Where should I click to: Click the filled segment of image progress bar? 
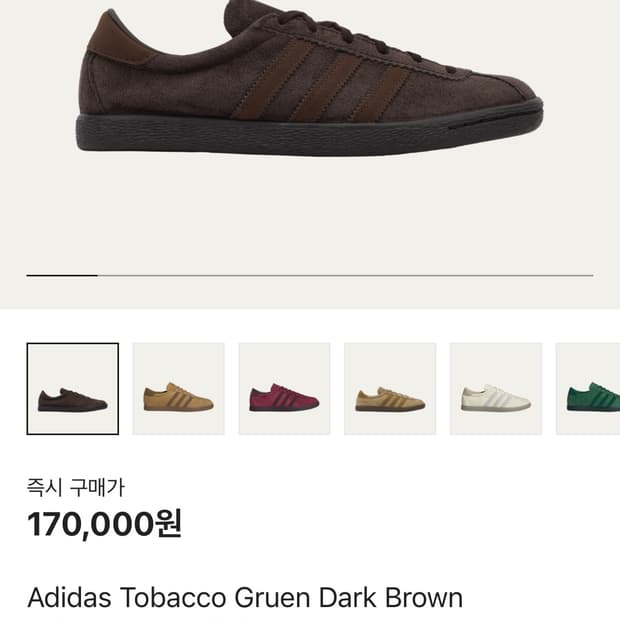click(x=62, y=274)
